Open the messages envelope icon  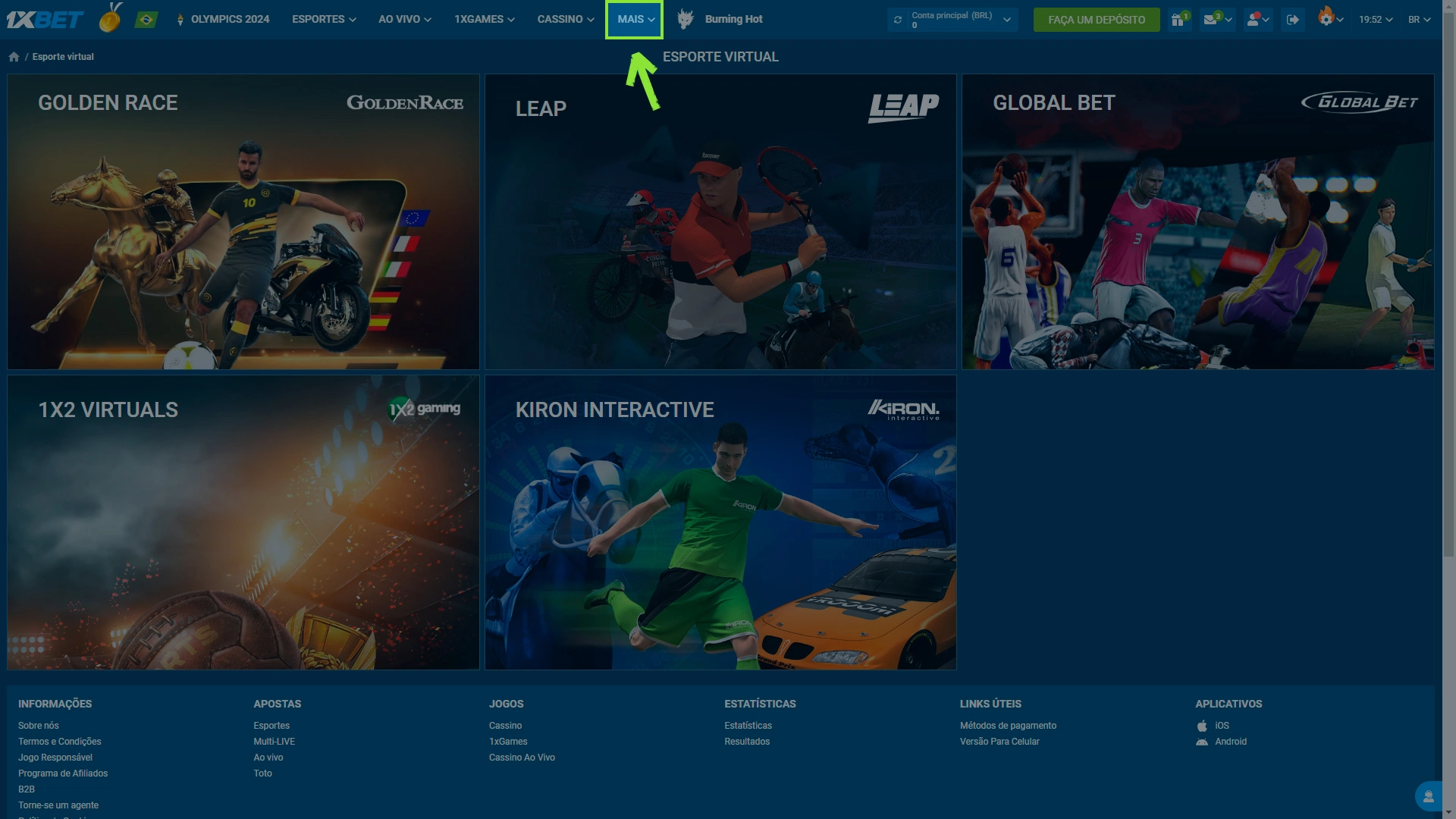(1211, 20)
